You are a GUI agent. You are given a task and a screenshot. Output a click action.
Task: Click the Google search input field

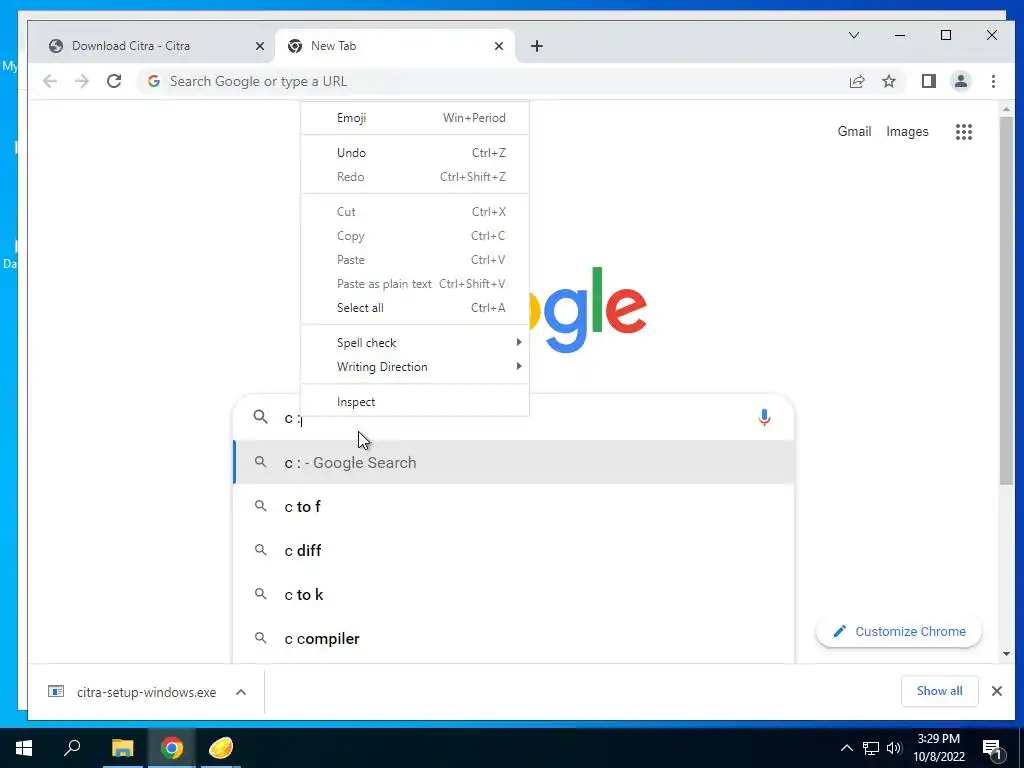pos(516,418)
